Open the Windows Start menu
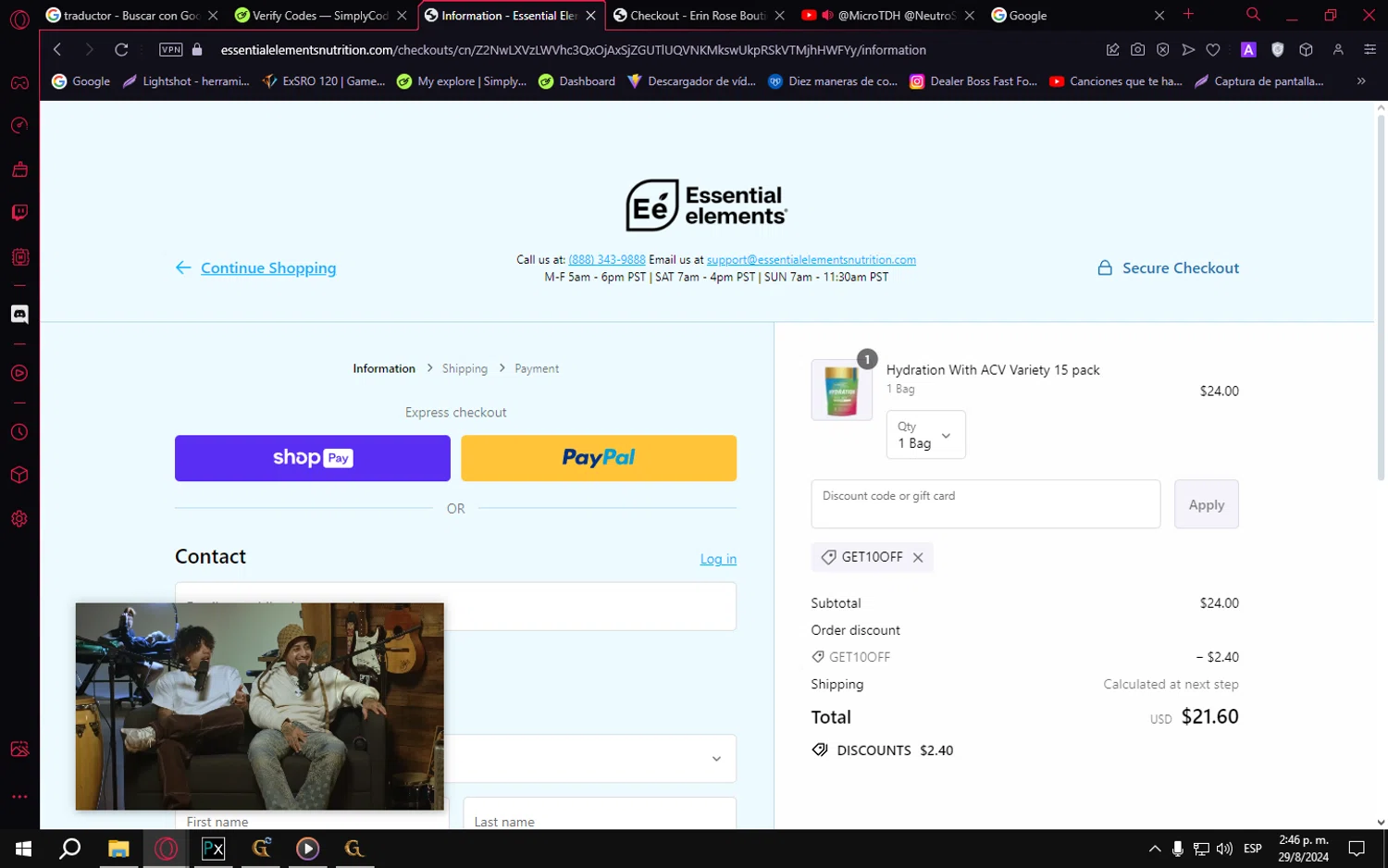This screenshot has width=1388, height=868. 23,849
